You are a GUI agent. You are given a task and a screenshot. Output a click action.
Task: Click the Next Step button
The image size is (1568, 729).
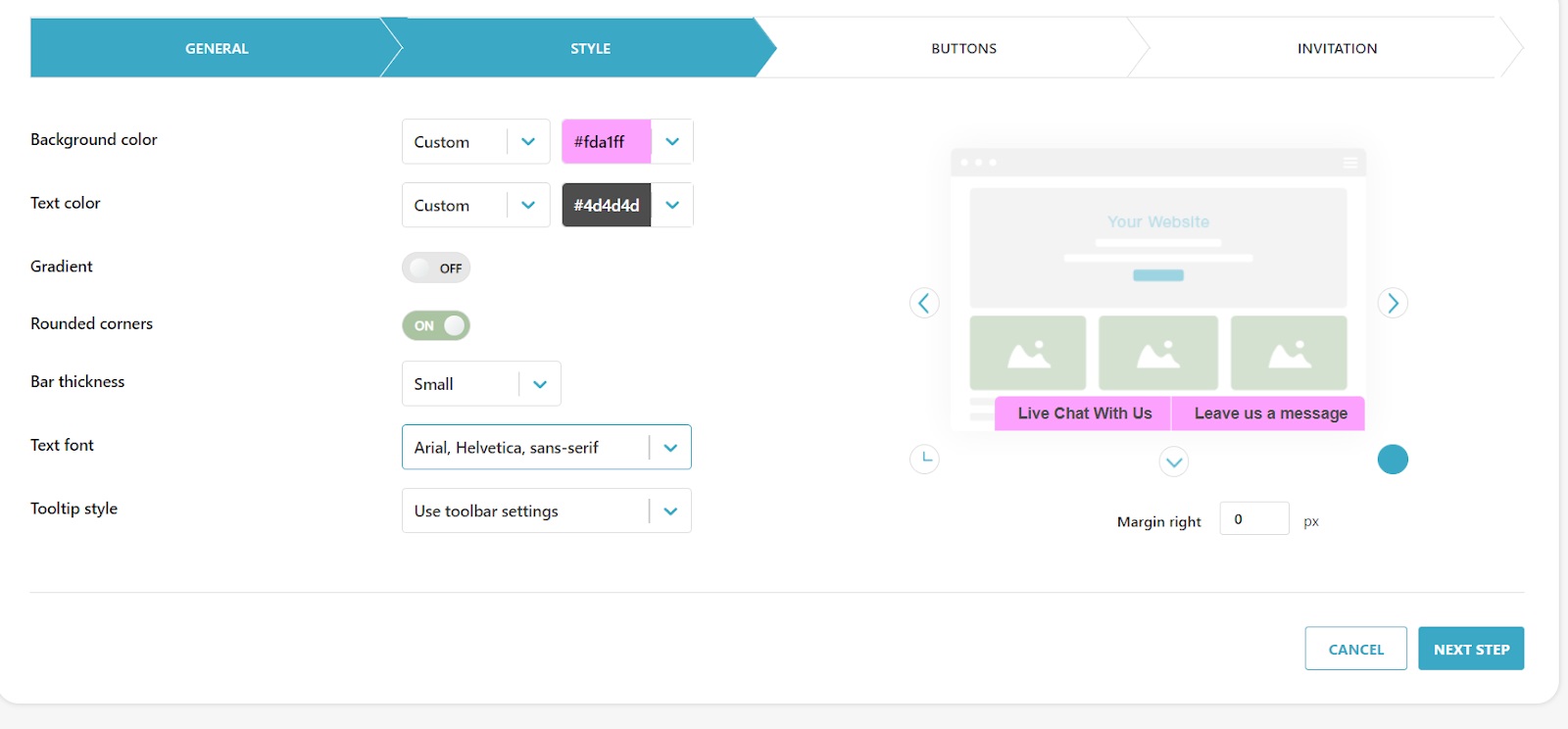tap(1470, 649)
